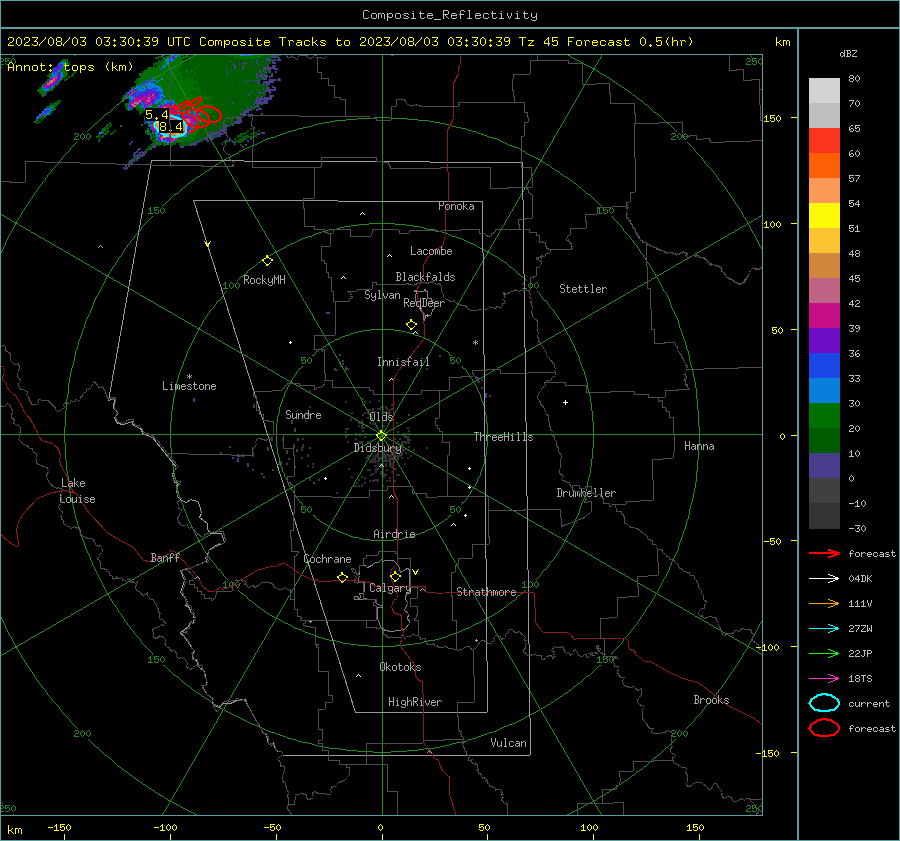Click the green 22JP arrow legend icon
The image size is (900, 841).
coord(824,653)
